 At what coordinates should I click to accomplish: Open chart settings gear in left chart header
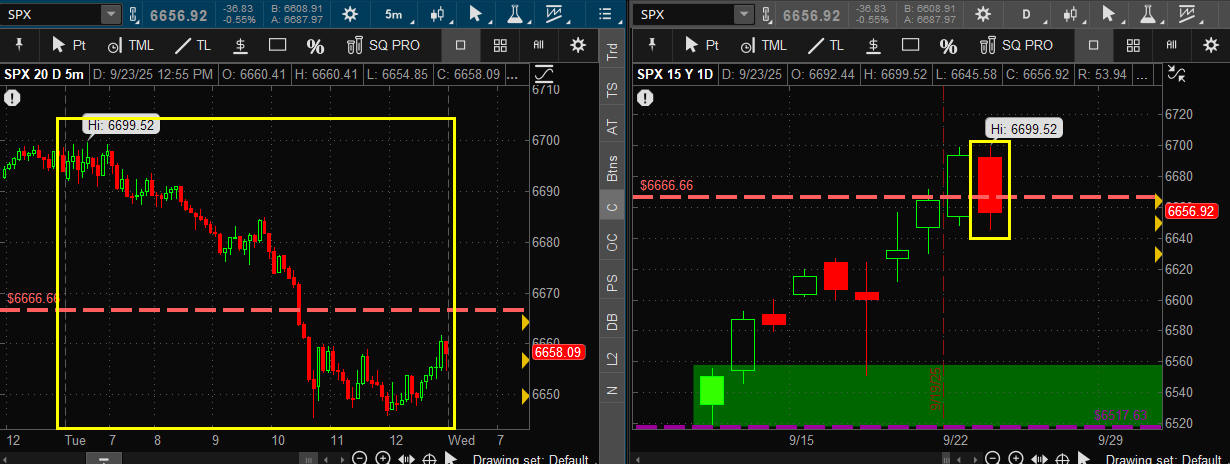(x=349, y=15)
